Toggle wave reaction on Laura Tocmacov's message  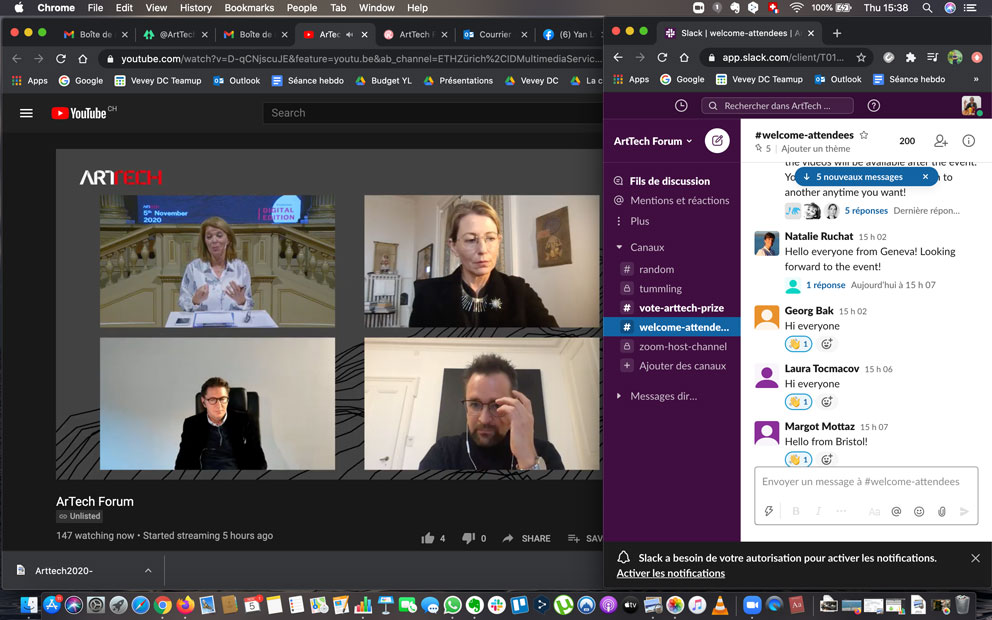pyautogui.click(x=798, y=402)
